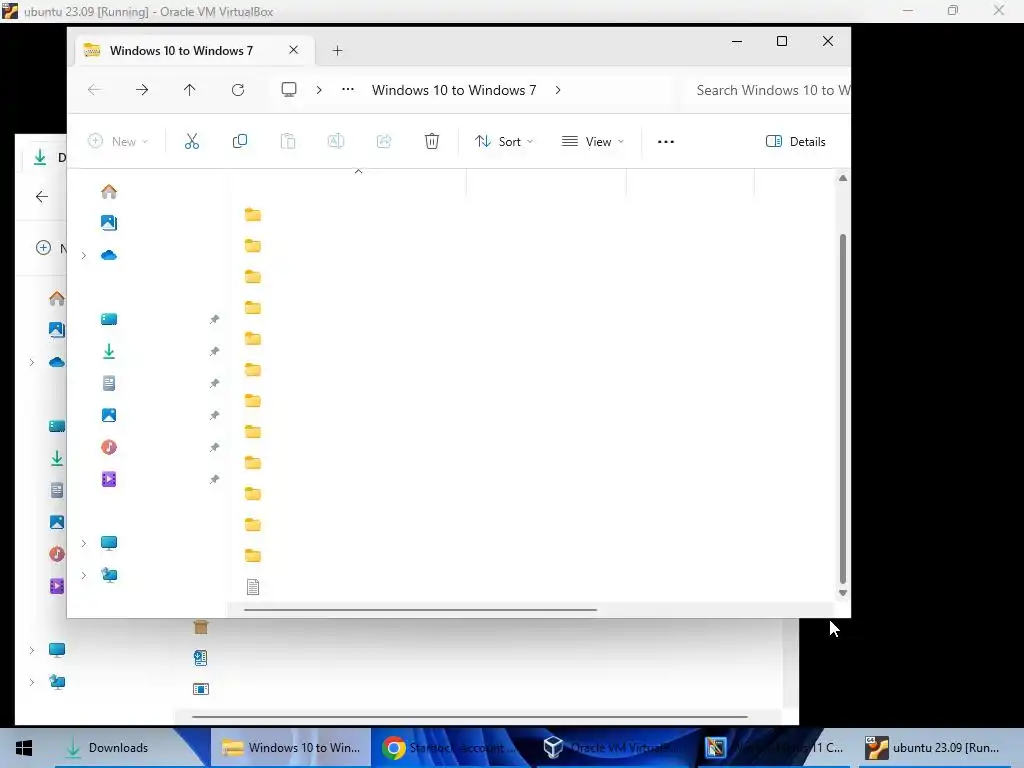The width and height of the screenshot is (1024, 768).
Task: Switch to Oracle VM VirtualBox taskbar button
Action: coord(613,748)
